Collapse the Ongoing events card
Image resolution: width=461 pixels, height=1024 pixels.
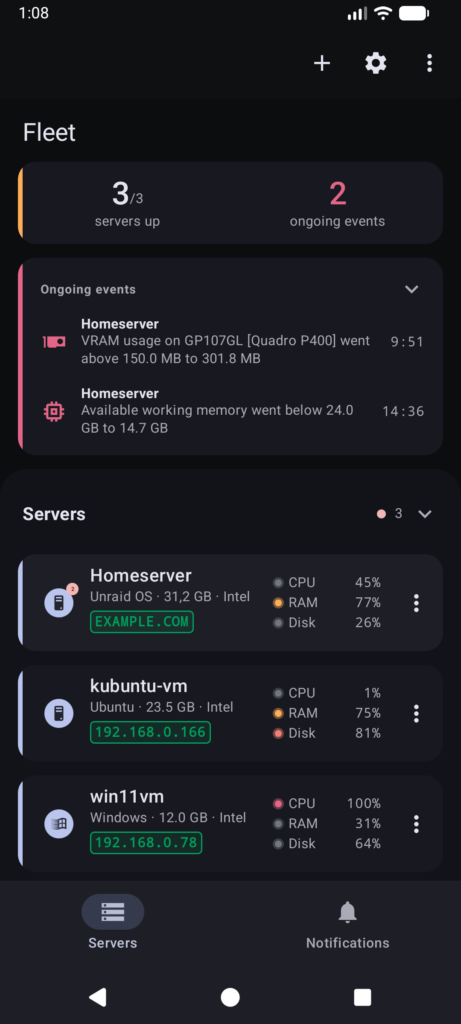(x=411, y=289)
